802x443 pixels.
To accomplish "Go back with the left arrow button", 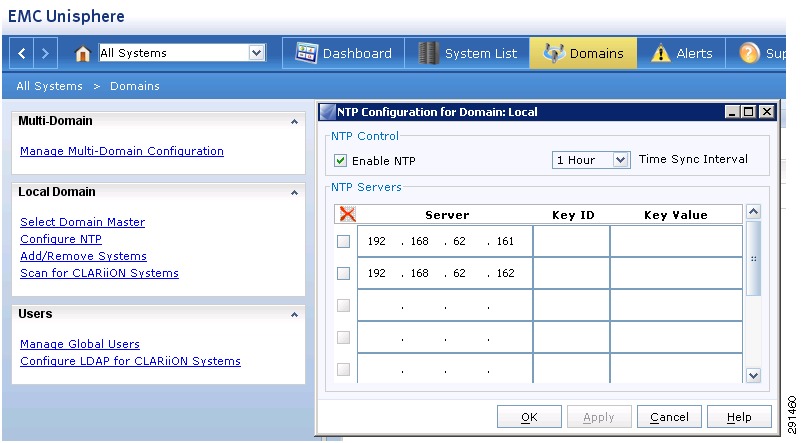I will click(21, 53).
